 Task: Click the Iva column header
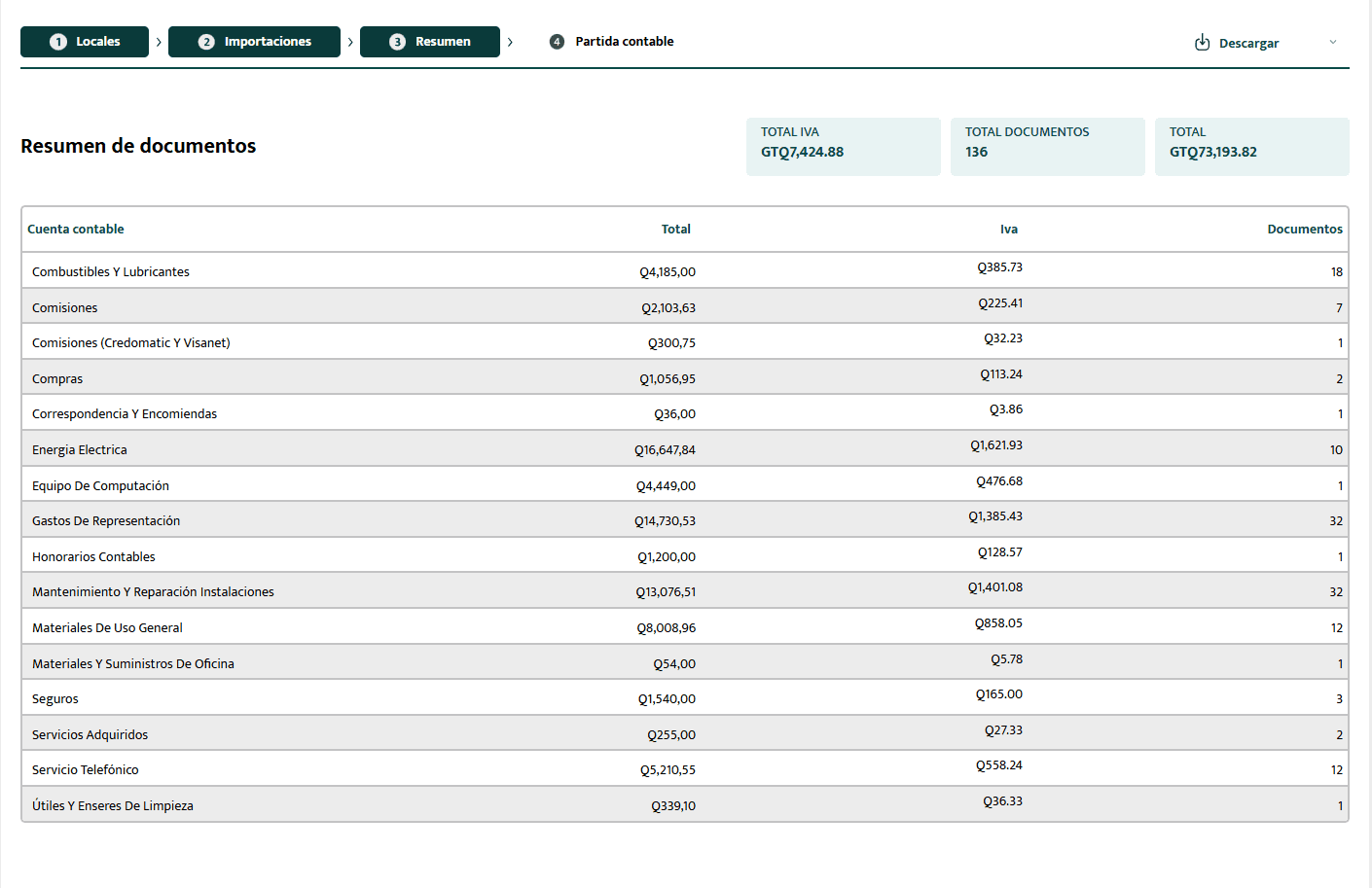pyautogui.click(x=1009, y=230)
